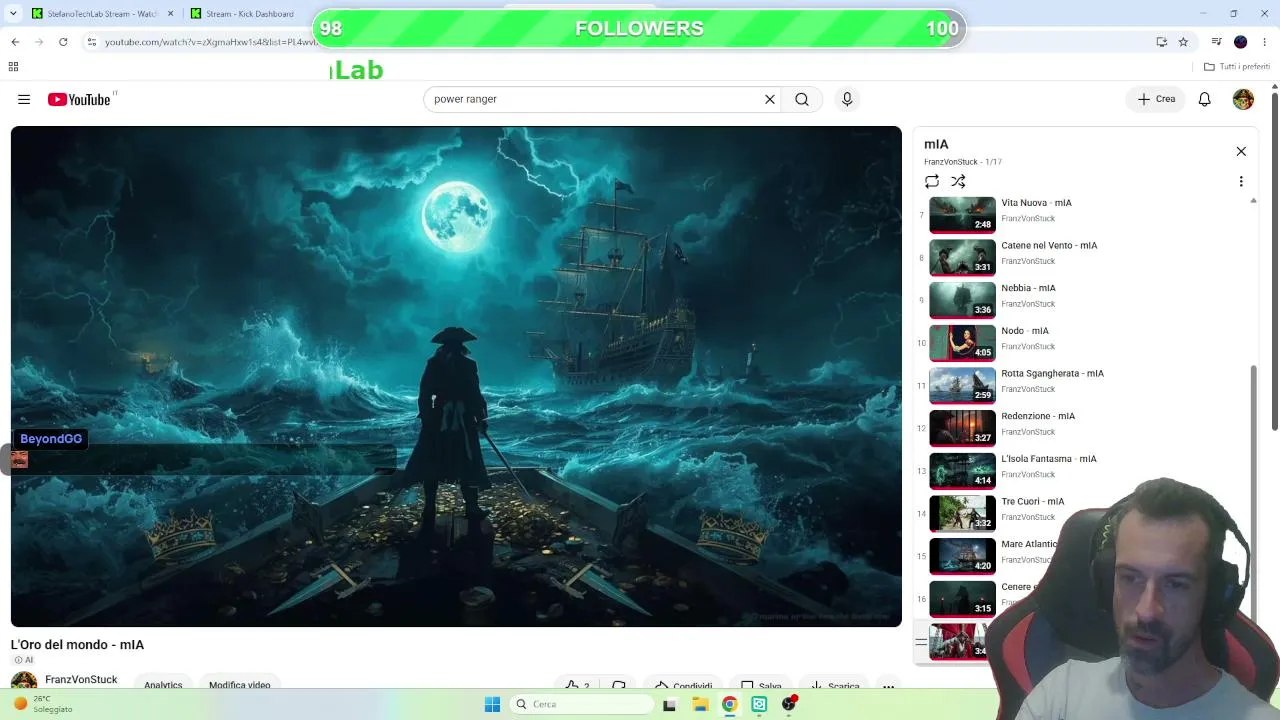Click the main video player

point(456,376)
